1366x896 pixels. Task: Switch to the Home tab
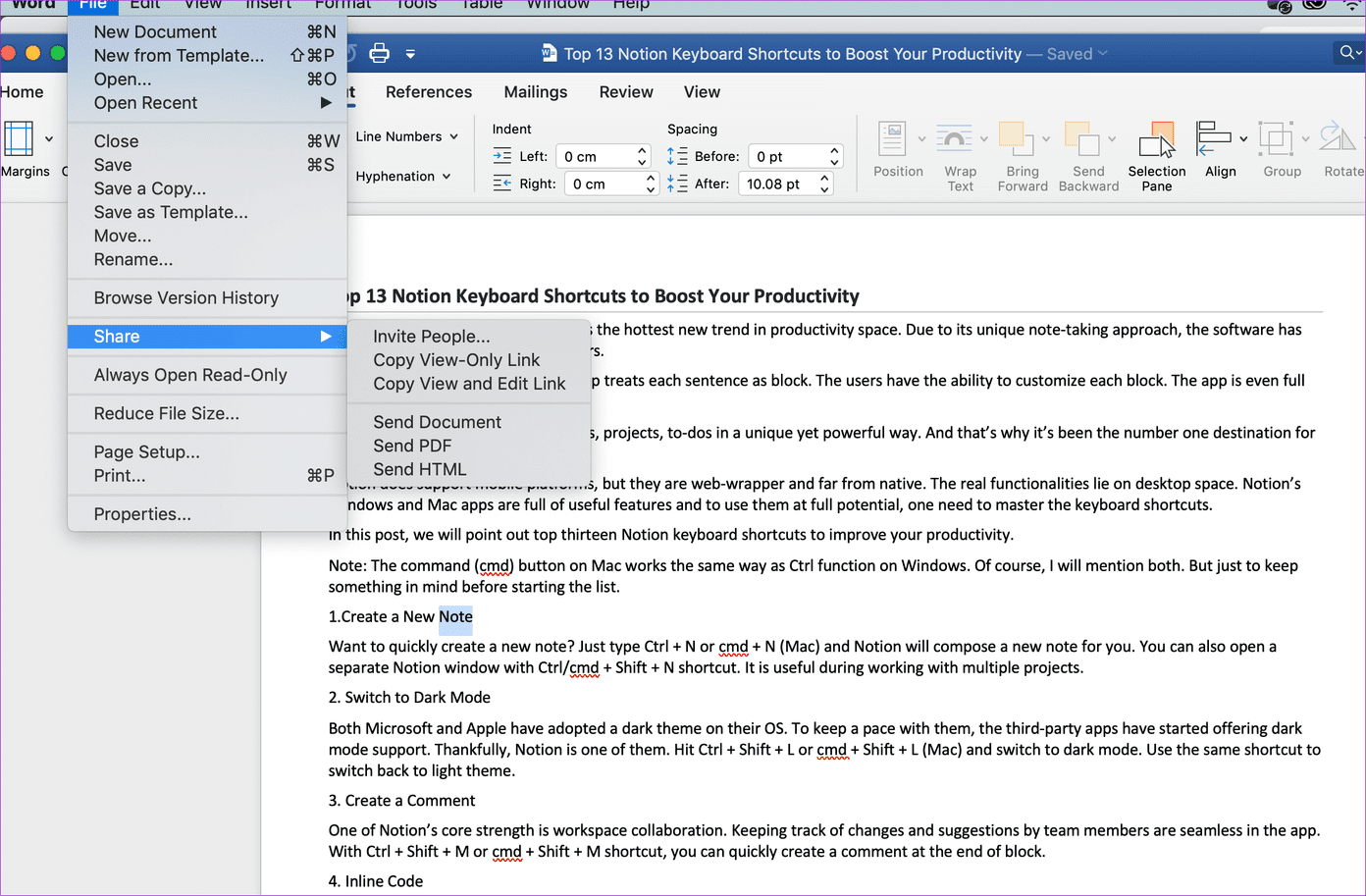(22, 92)
